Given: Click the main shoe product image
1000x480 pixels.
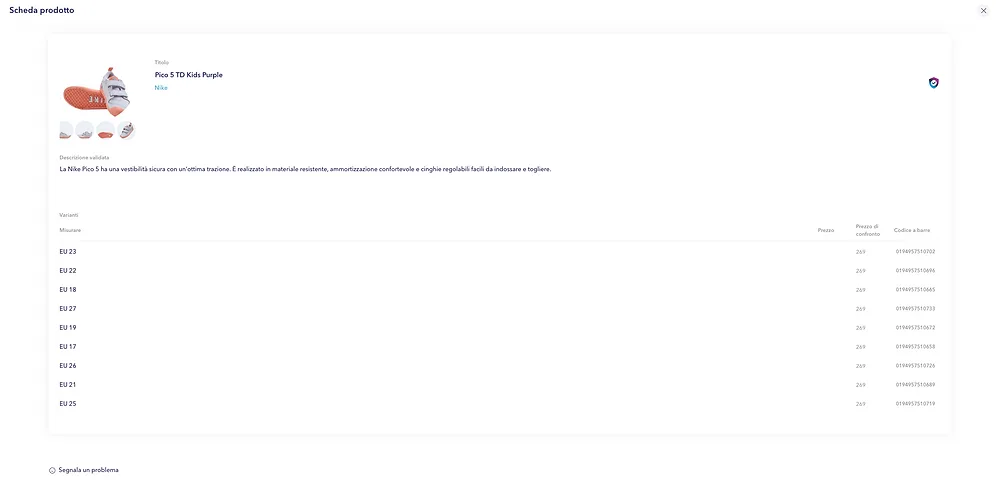Looking at the screenshot, I should 97,91.
